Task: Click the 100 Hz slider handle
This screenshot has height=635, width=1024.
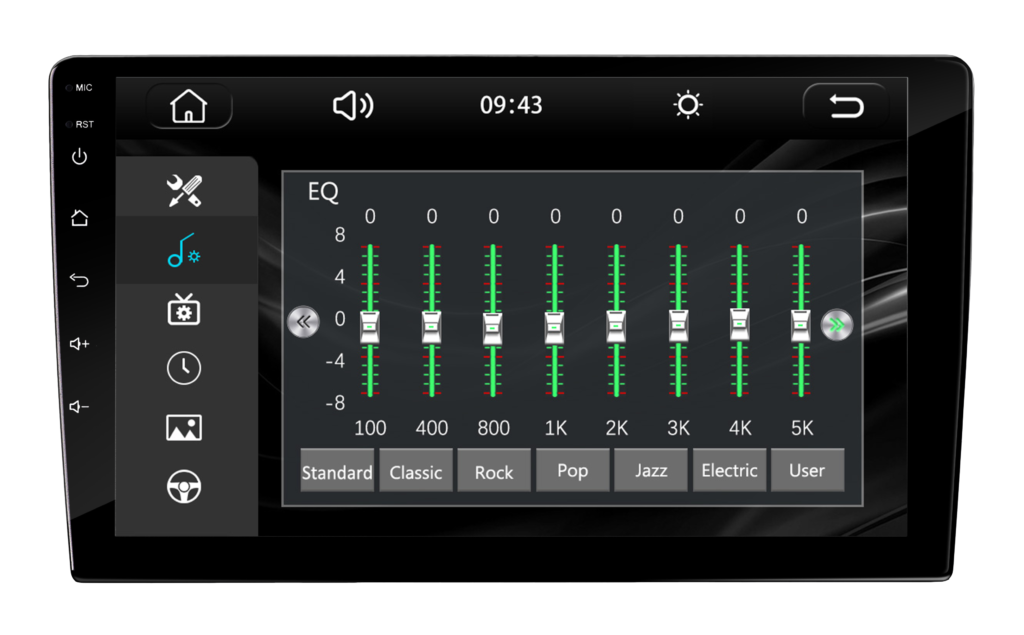Action: point(370,326)
